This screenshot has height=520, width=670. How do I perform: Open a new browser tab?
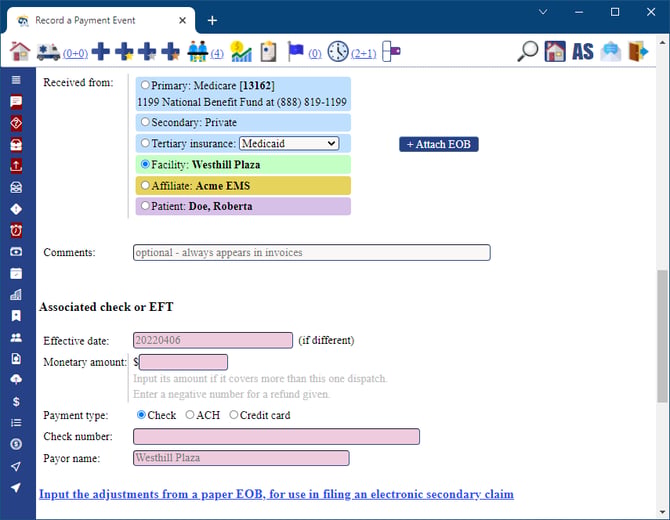coord(212,20)
